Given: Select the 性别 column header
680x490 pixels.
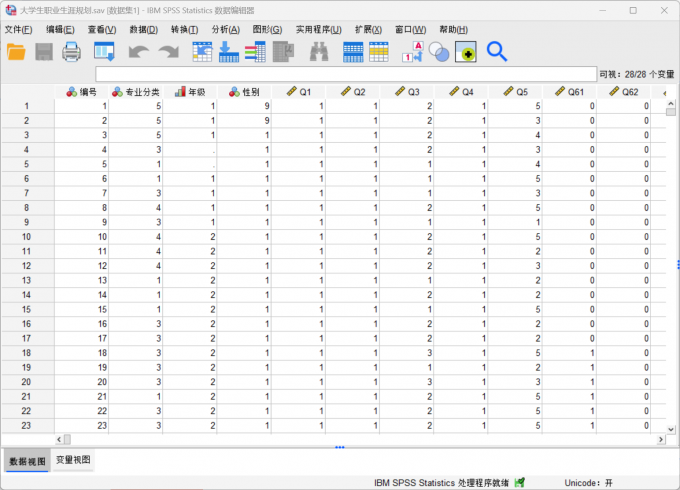Looking at the screenshot, I should [245, 92].
